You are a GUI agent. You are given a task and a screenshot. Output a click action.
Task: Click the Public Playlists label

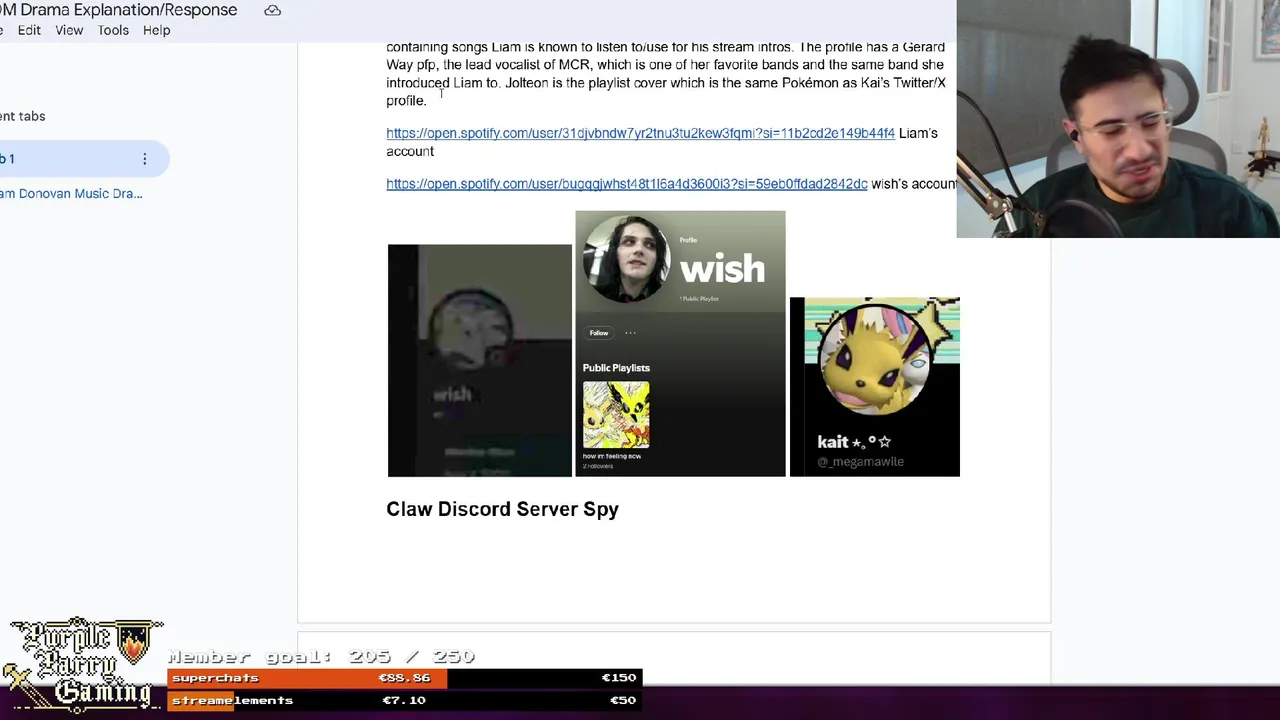[x=616, y=368]
